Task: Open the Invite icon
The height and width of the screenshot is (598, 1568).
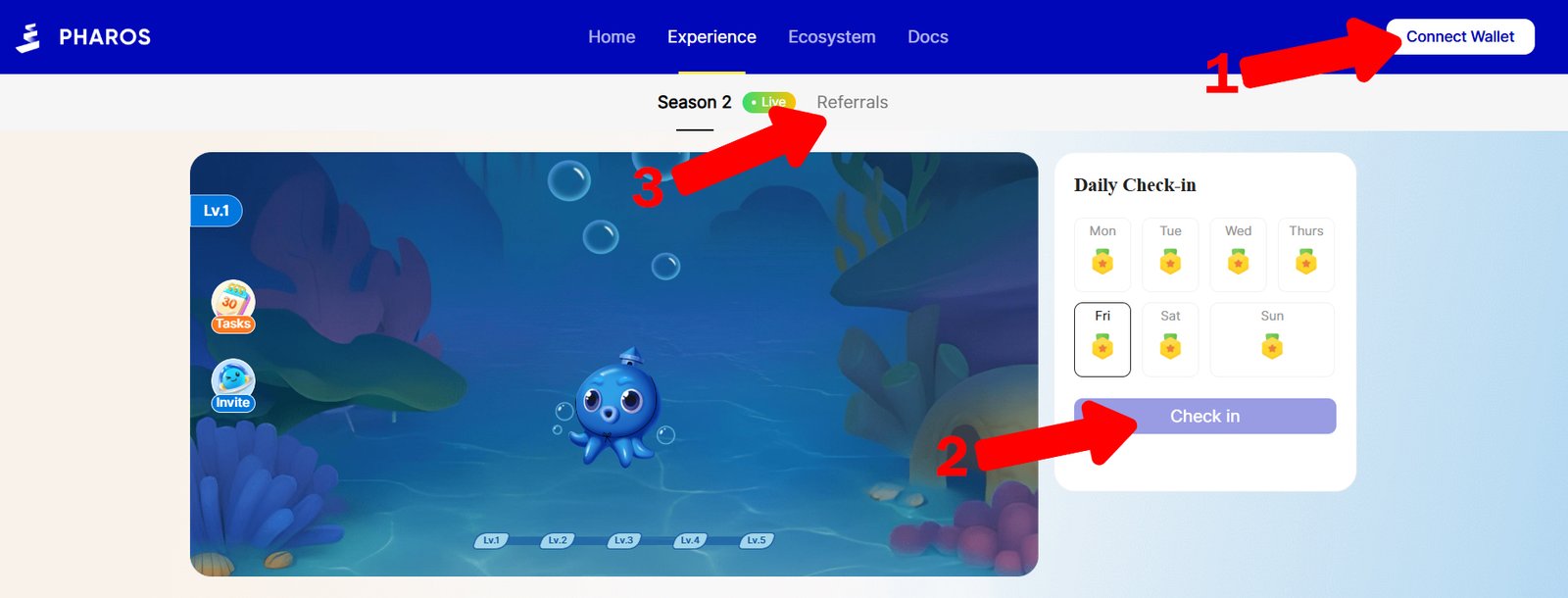Action: [x=233, y=386]
